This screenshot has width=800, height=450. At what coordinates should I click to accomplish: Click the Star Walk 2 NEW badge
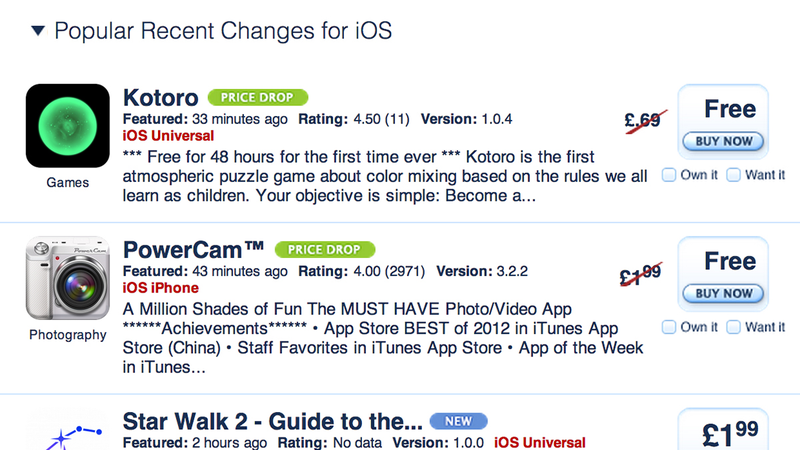[459, 421]
